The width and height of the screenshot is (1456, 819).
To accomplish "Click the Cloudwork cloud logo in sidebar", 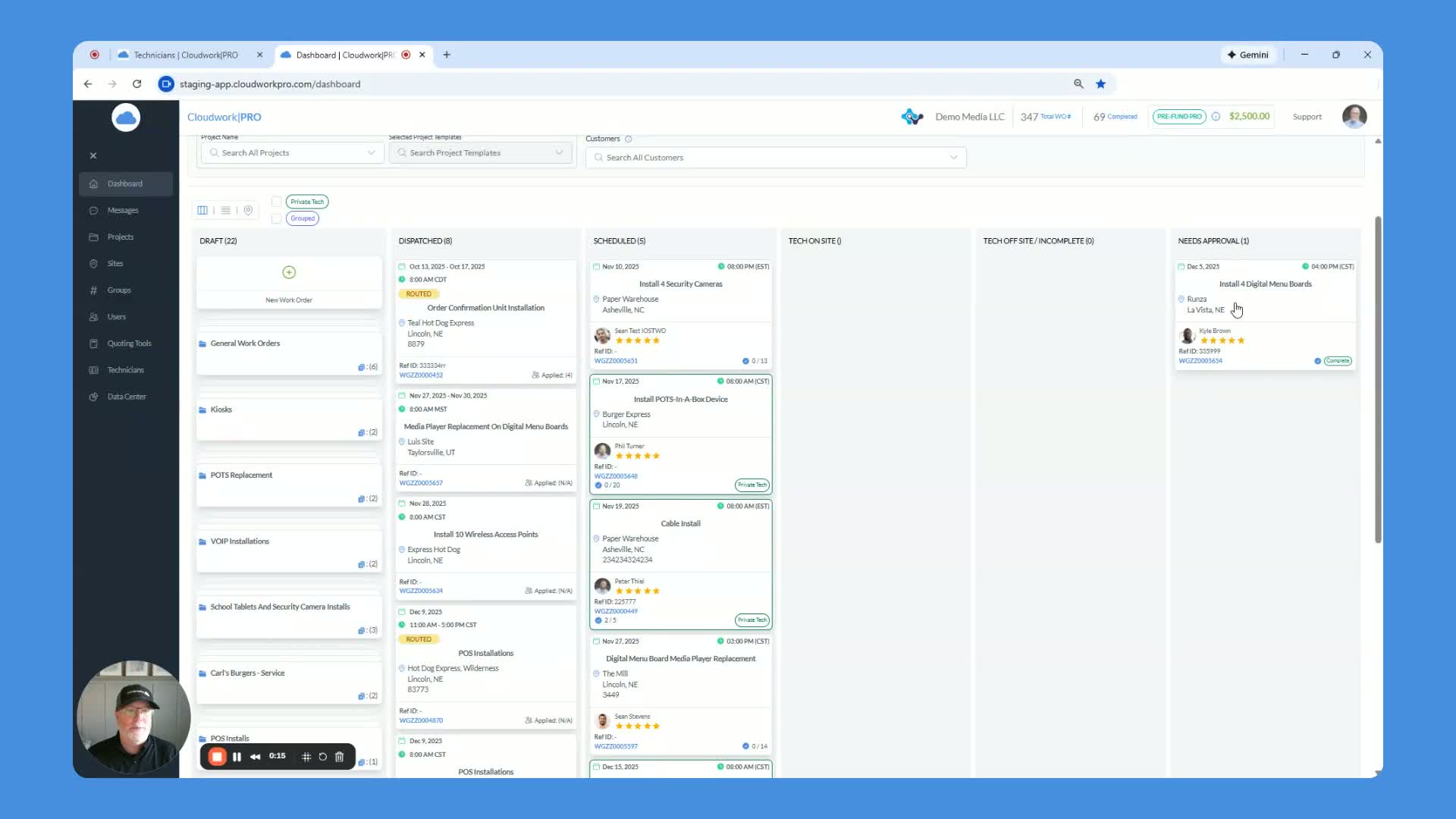I will 126,118.
